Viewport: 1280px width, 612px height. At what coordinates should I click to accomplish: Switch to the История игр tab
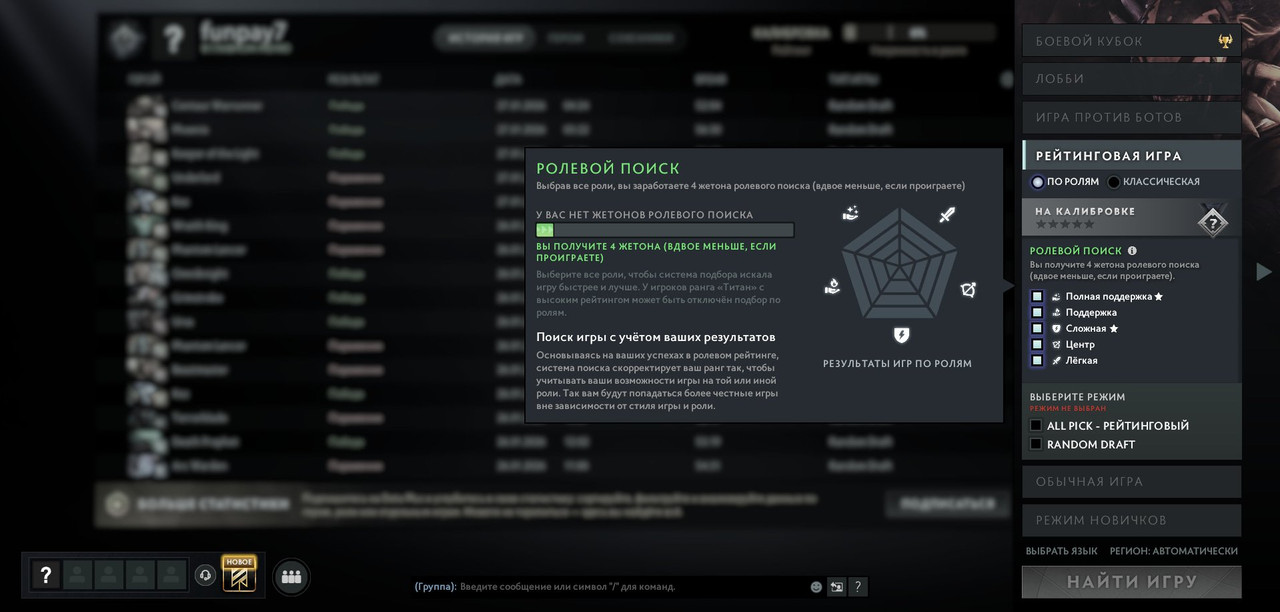484,39
